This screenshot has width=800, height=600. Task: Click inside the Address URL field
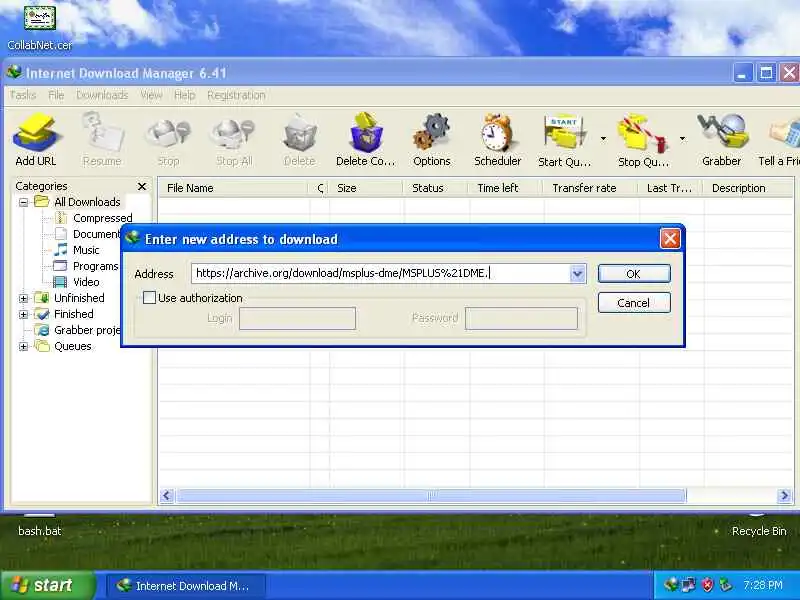click(x=381, y=273)
